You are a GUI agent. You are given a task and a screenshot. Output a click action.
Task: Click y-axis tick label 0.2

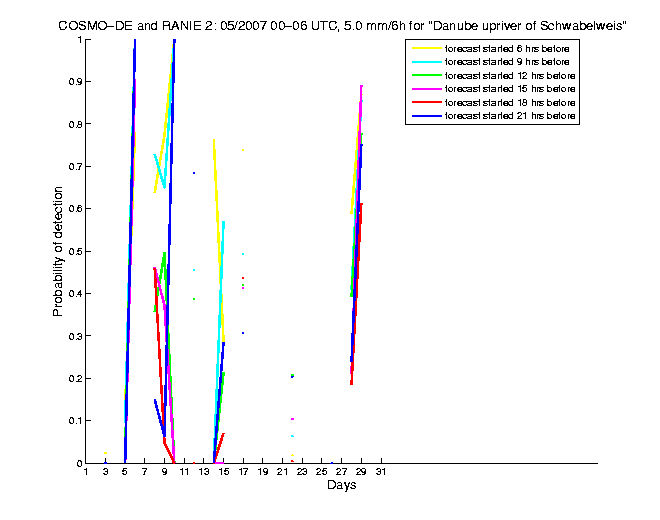click(76, 379)
